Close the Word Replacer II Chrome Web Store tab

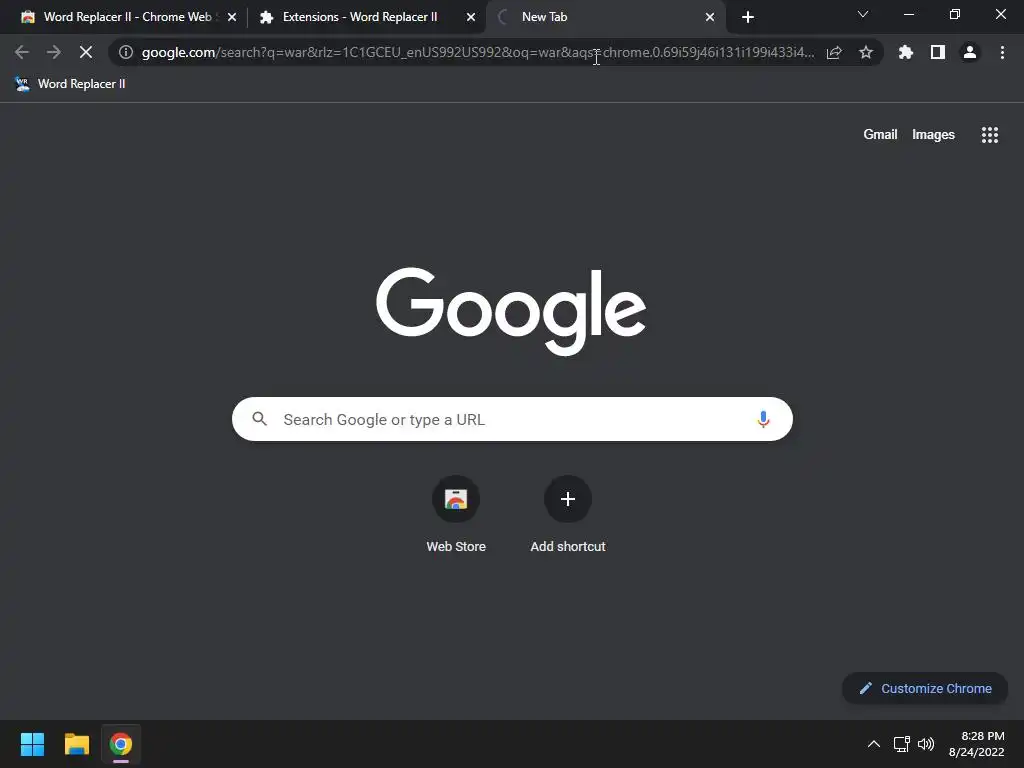coord(232,17)
